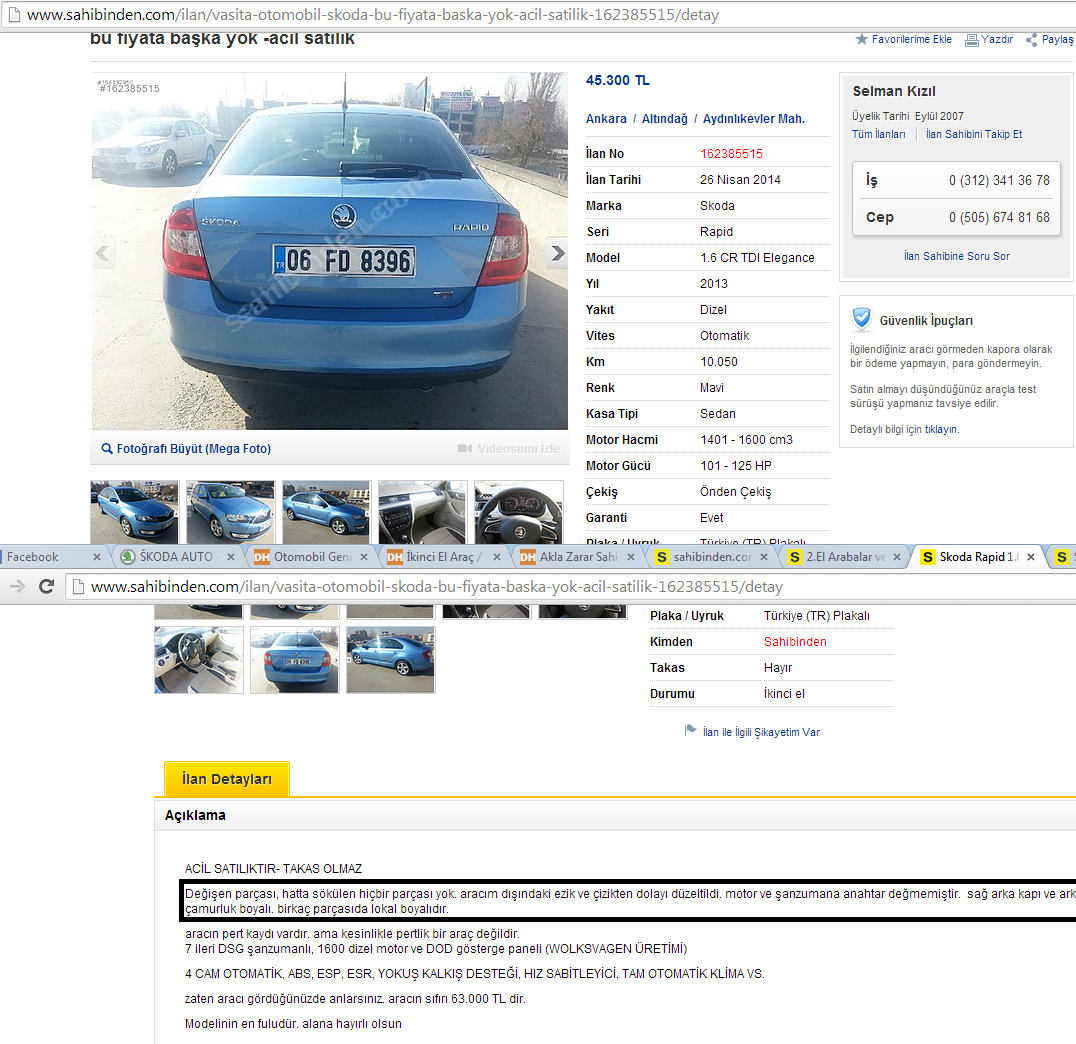This screenshot has height=1044, width=1076.
Task: Click the gearbox value Otomatik
Action: click(725, 336)
